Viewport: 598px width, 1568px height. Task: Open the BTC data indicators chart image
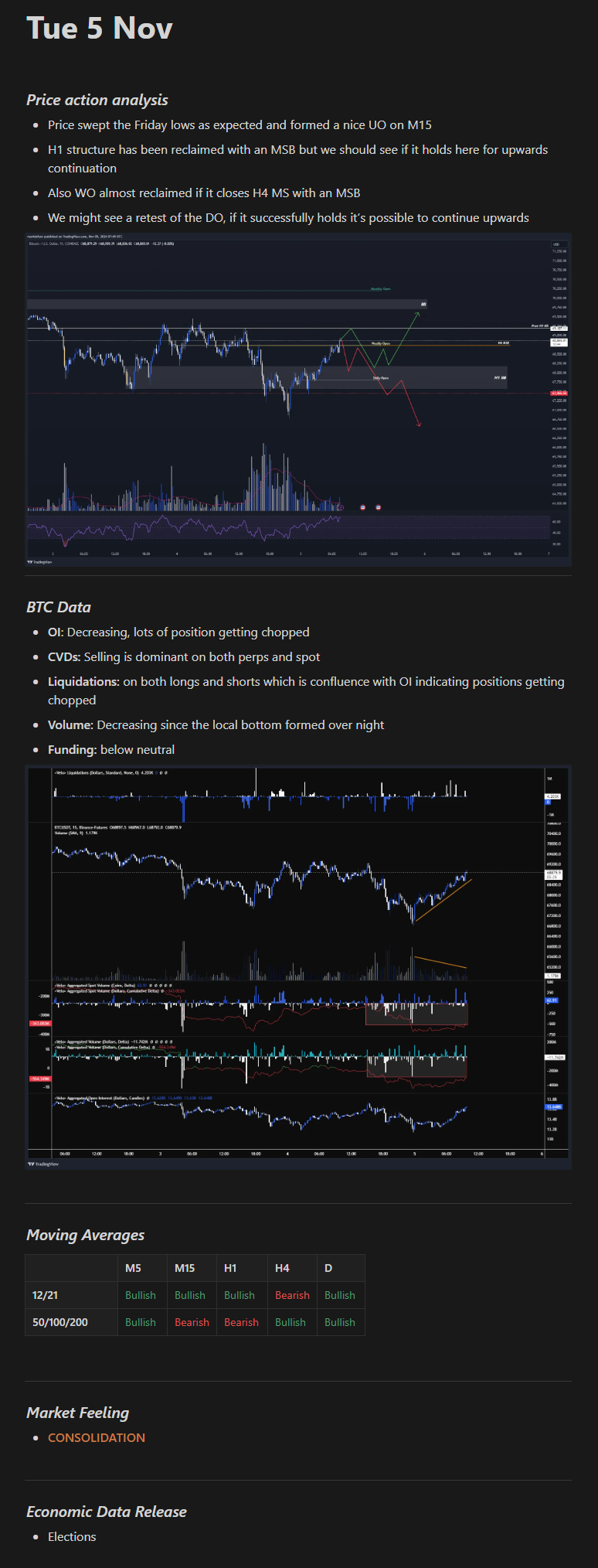tap(298, 966)
